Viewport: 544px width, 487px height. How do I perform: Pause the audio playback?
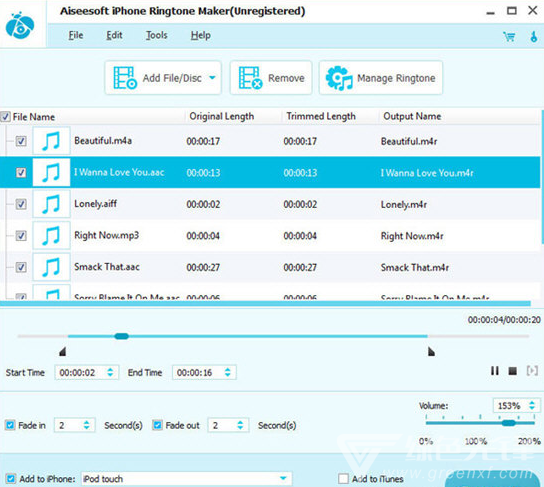495,371
